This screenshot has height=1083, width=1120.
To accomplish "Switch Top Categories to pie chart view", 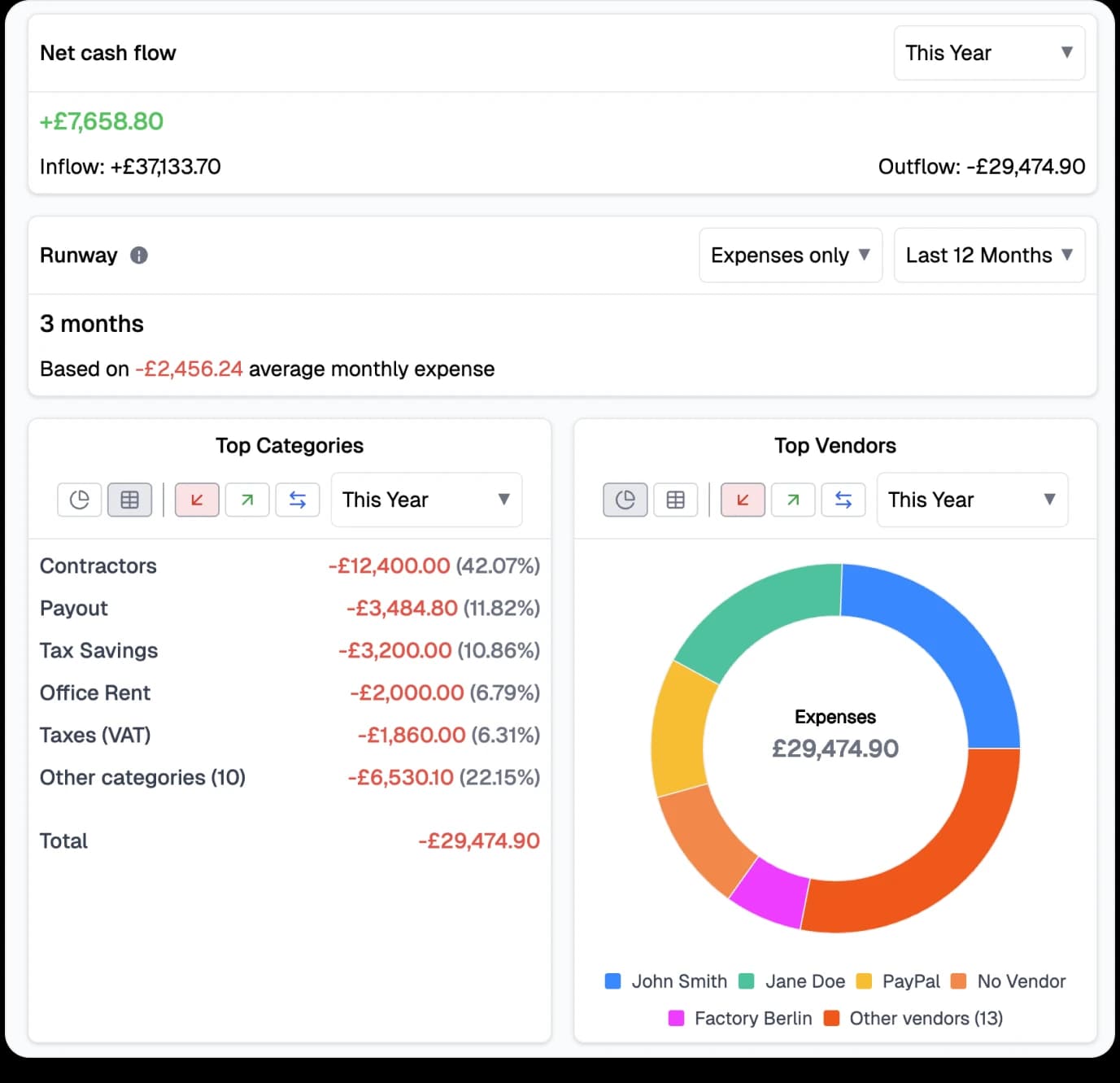I will [79, 500].
